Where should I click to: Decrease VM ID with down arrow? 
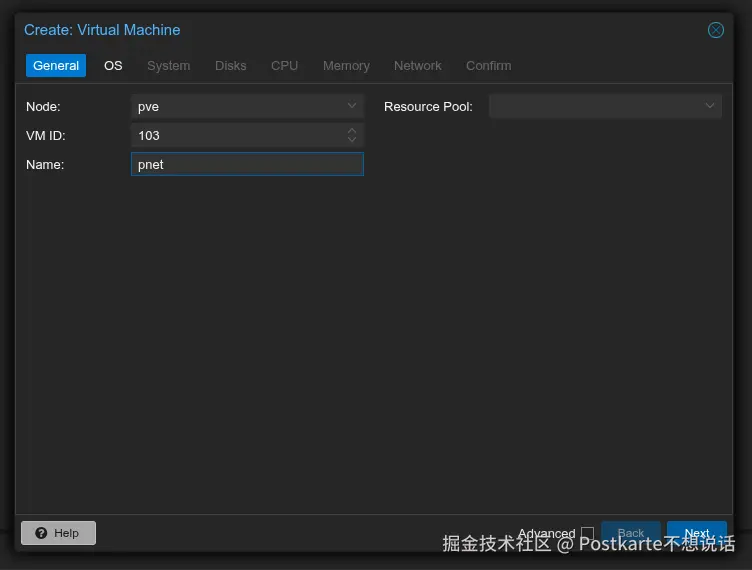352,140
